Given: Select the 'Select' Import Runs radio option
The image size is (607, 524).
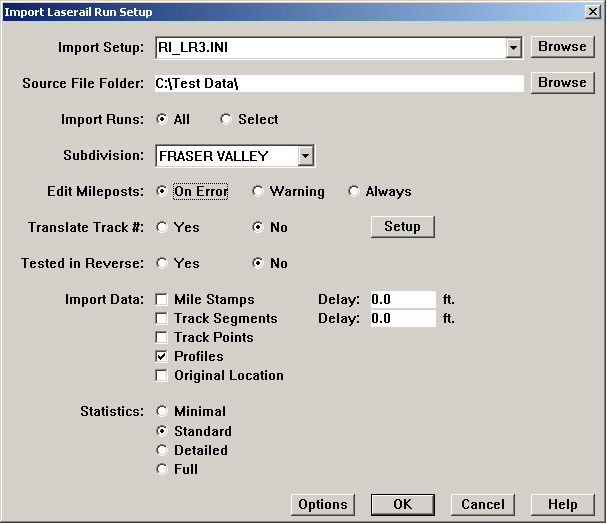Looking at the screenshot, I should 226,120.
